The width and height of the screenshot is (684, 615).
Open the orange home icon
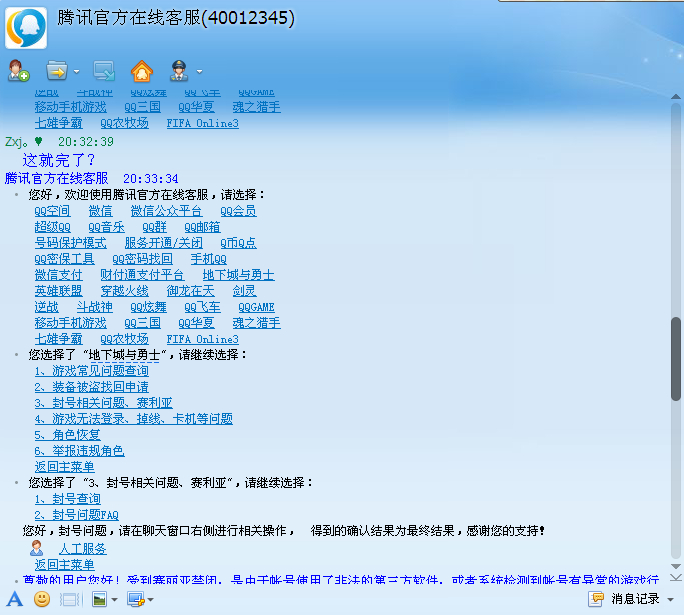tap(142, 71)
